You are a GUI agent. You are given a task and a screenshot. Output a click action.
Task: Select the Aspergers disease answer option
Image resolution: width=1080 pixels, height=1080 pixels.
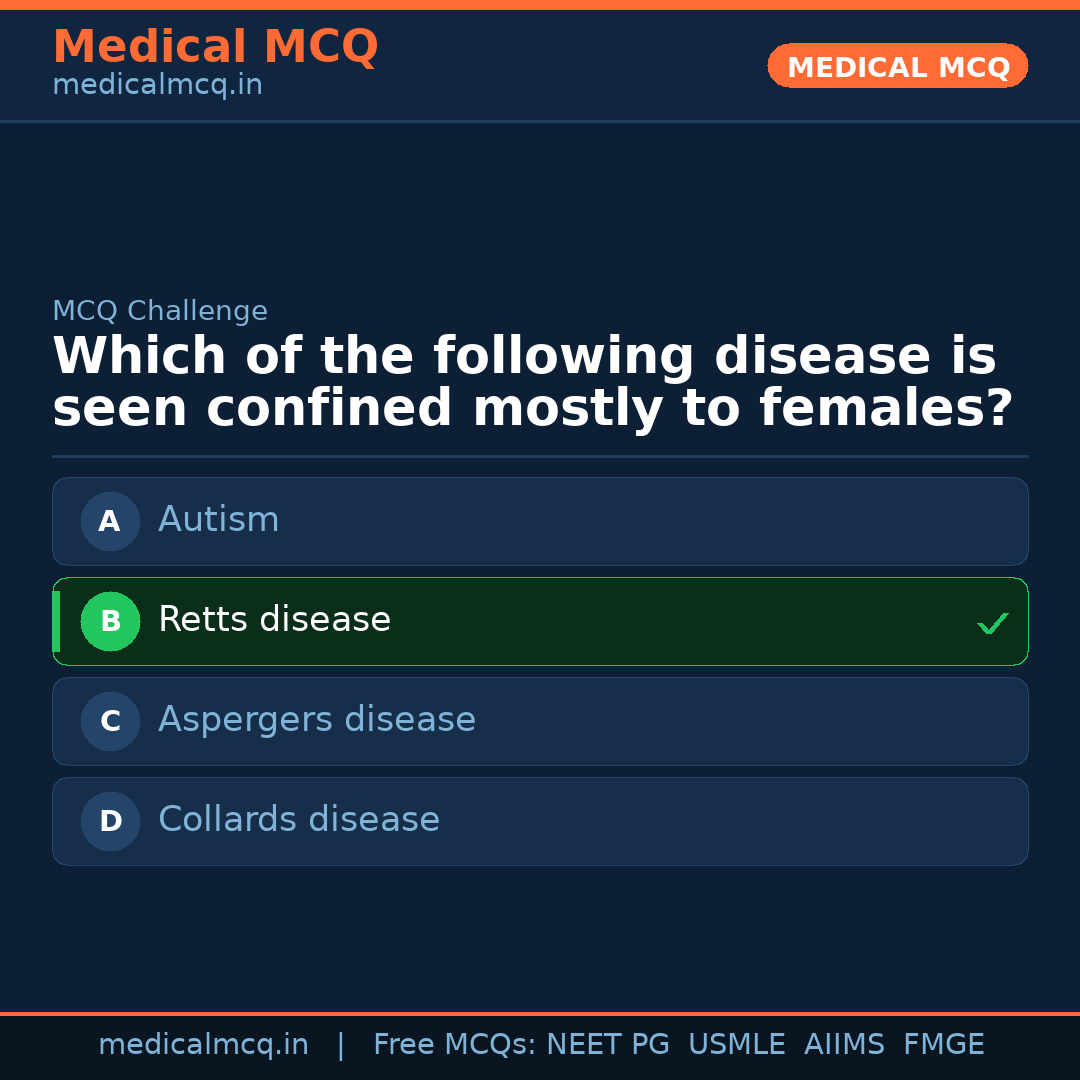click(x=540, y=721)
